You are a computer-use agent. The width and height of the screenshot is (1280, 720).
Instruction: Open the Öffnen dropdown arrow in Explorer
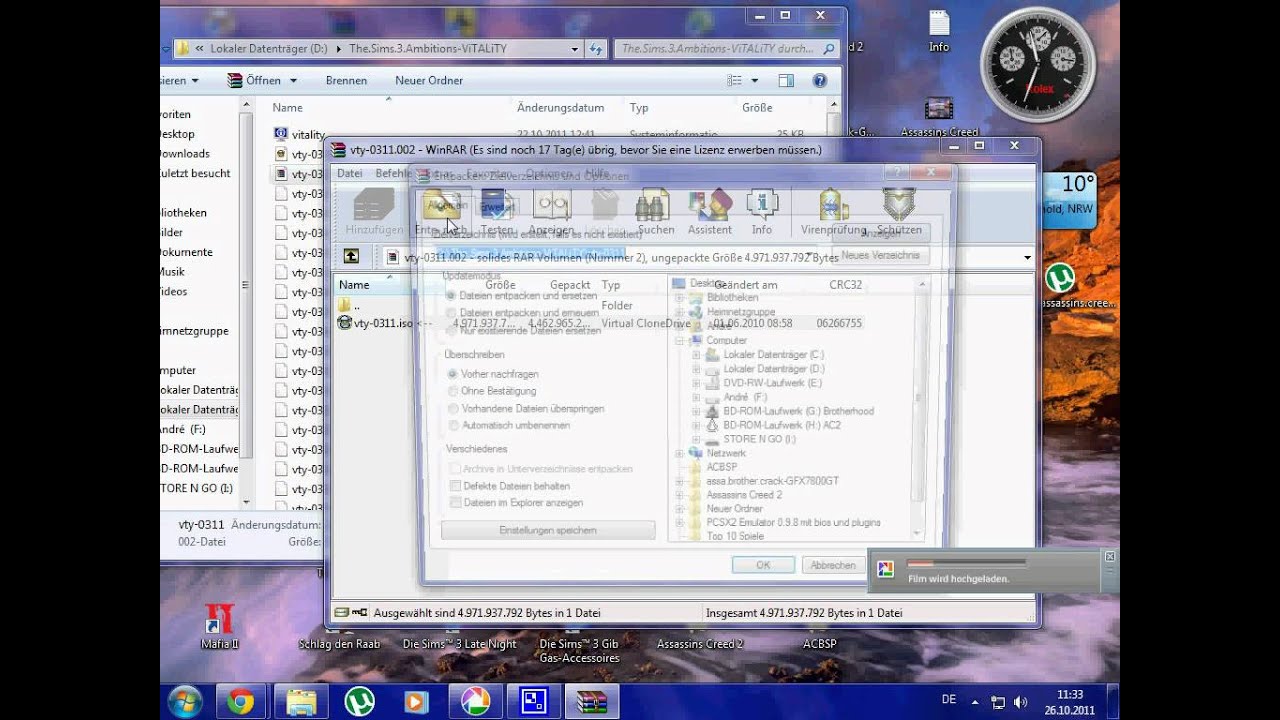click(x=293, y=80)
